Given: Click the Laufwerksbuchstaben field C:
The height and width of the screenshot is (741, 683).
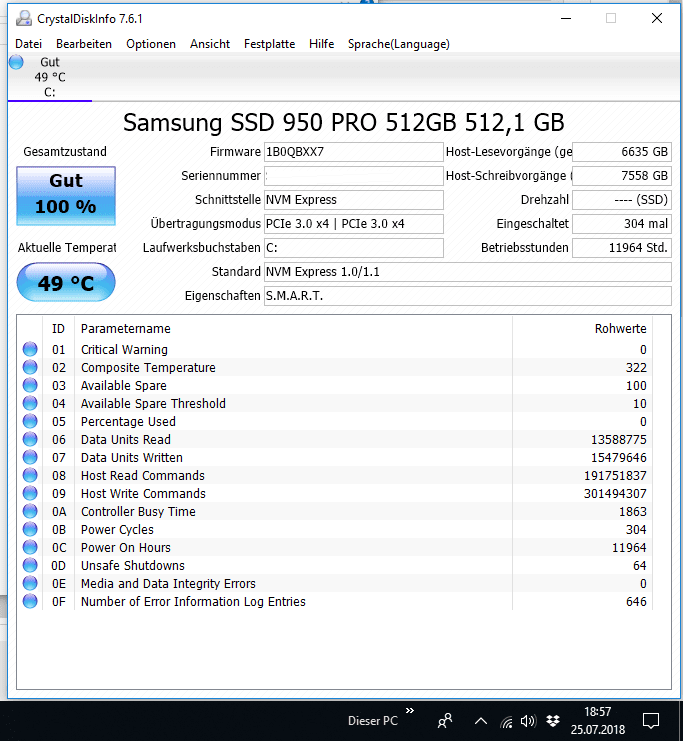Looking at the screenshot, I should 354,248.
